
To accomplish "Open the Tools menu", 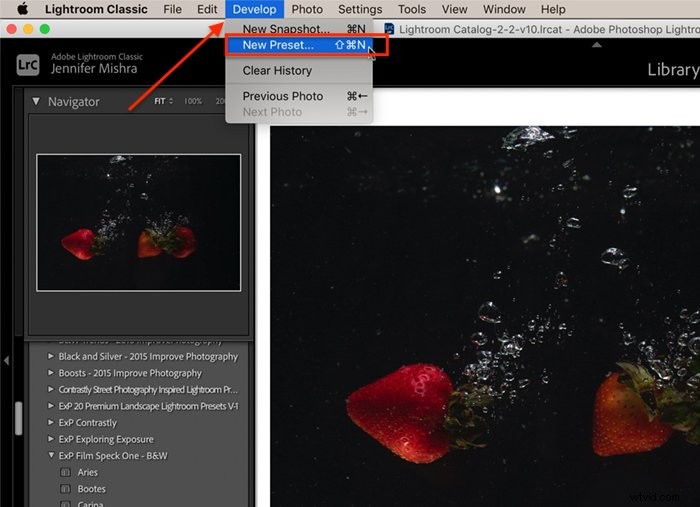I will coord(412,9).
